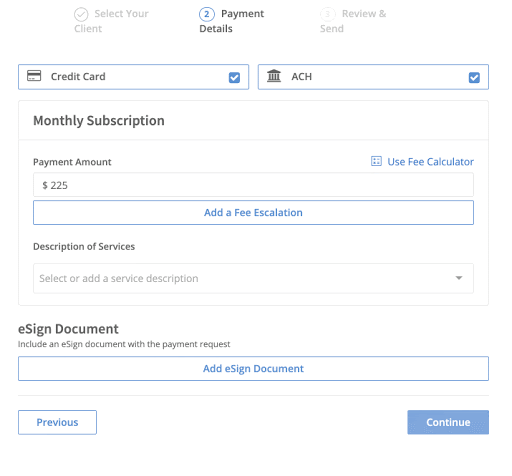Click the step 2 numbered circle icon
Viewport: 512px width, 476px height.
click(207, 14)
